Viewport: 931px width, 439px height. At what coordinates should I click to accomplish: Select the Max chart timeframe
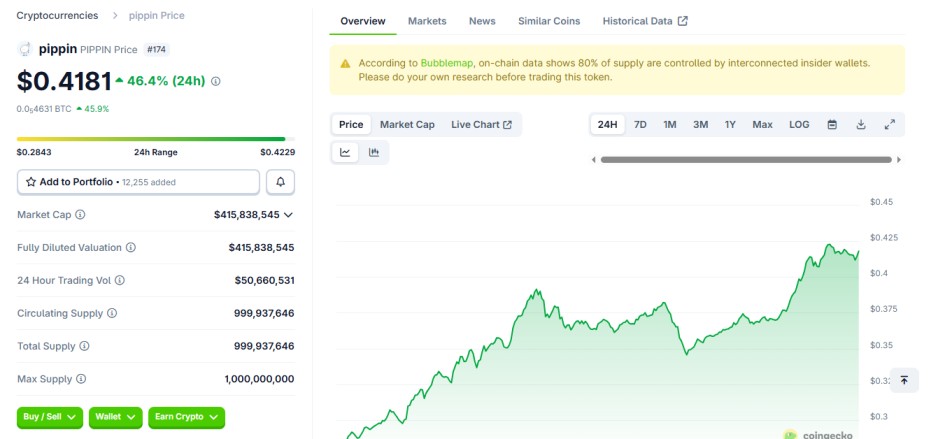tap(762, 125)
